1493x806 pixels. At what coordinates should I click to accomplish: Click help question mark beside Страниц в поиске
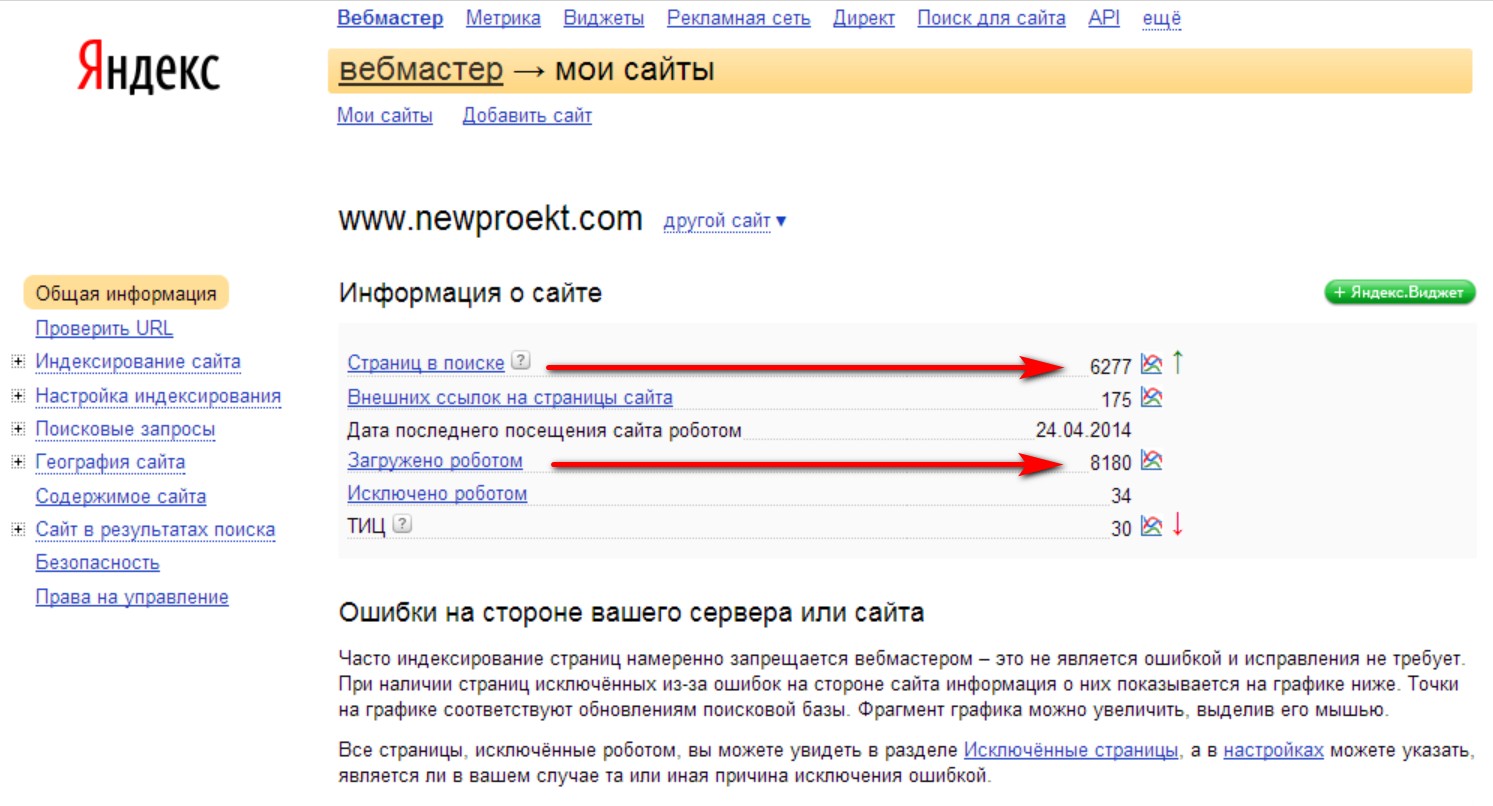(x=520, y=361)
